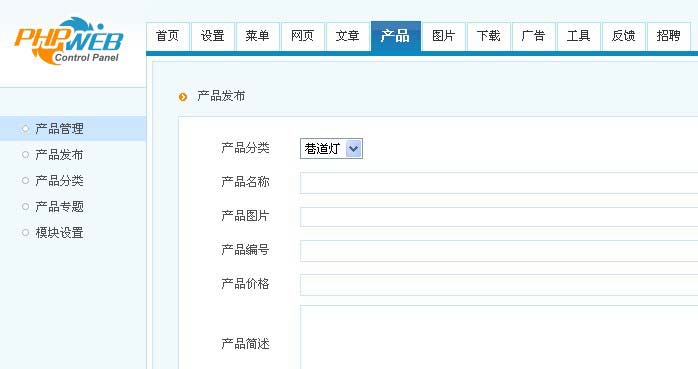Open the 设置 tab

[x=213, y=36]
